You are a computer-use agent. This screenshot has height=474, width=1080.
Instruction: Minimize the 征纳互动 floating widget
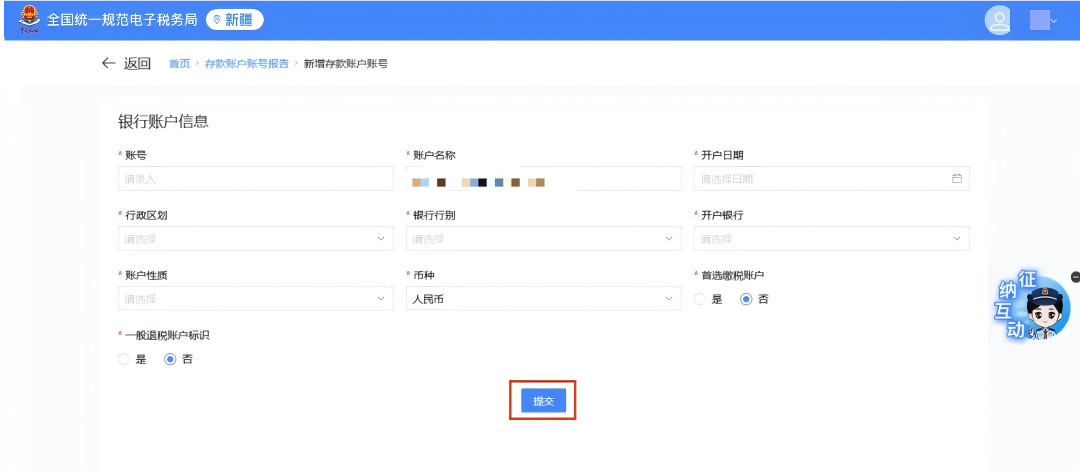tap(1075, 277)
